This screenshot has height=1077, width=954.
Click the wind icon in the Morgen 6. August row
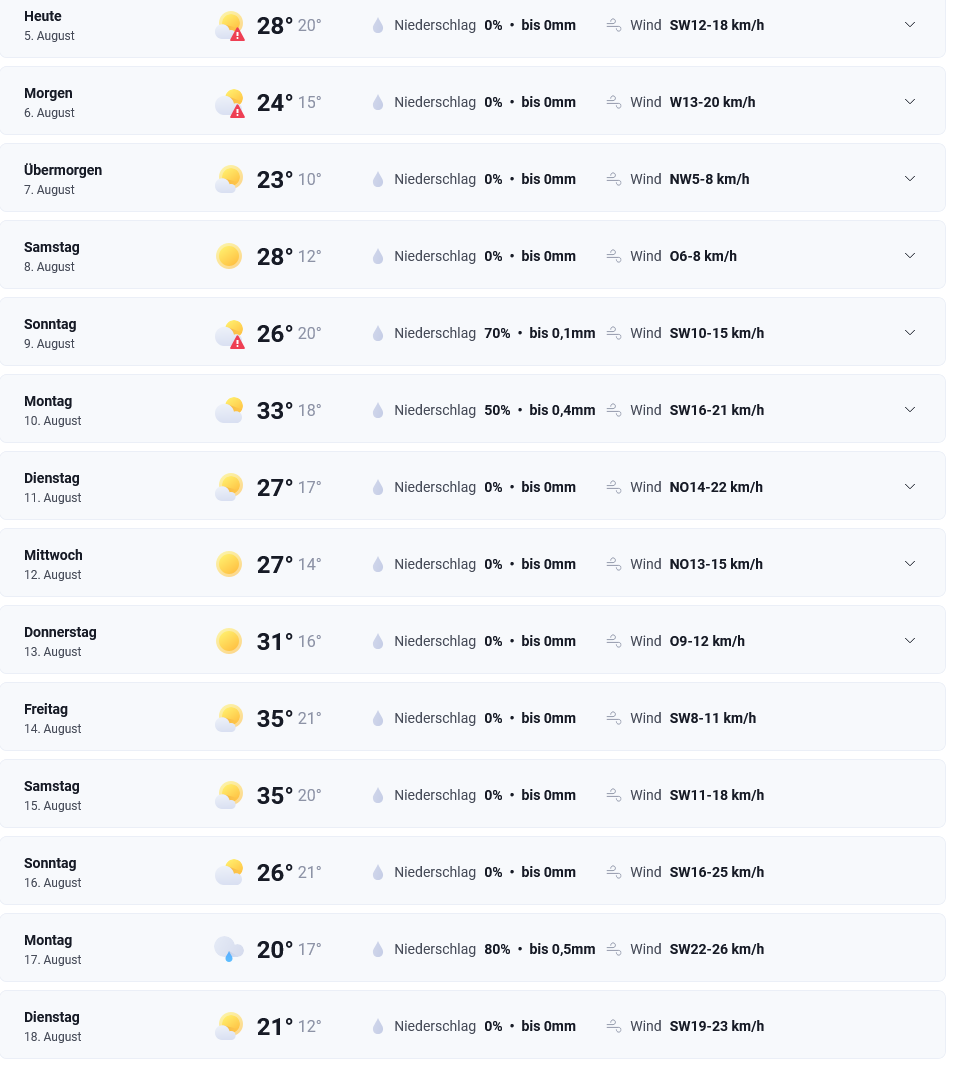pyautogui.click(x=614, y=102)
